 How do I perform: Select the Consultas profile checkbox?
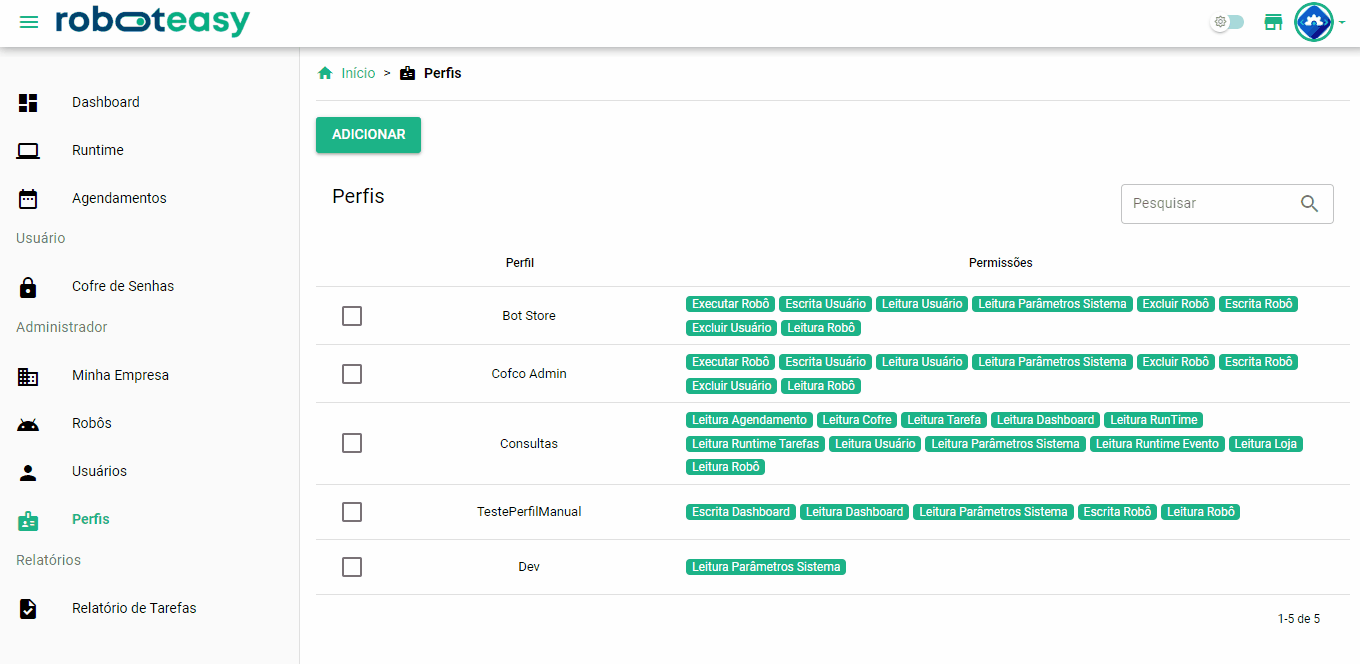[x=352, y=443]
